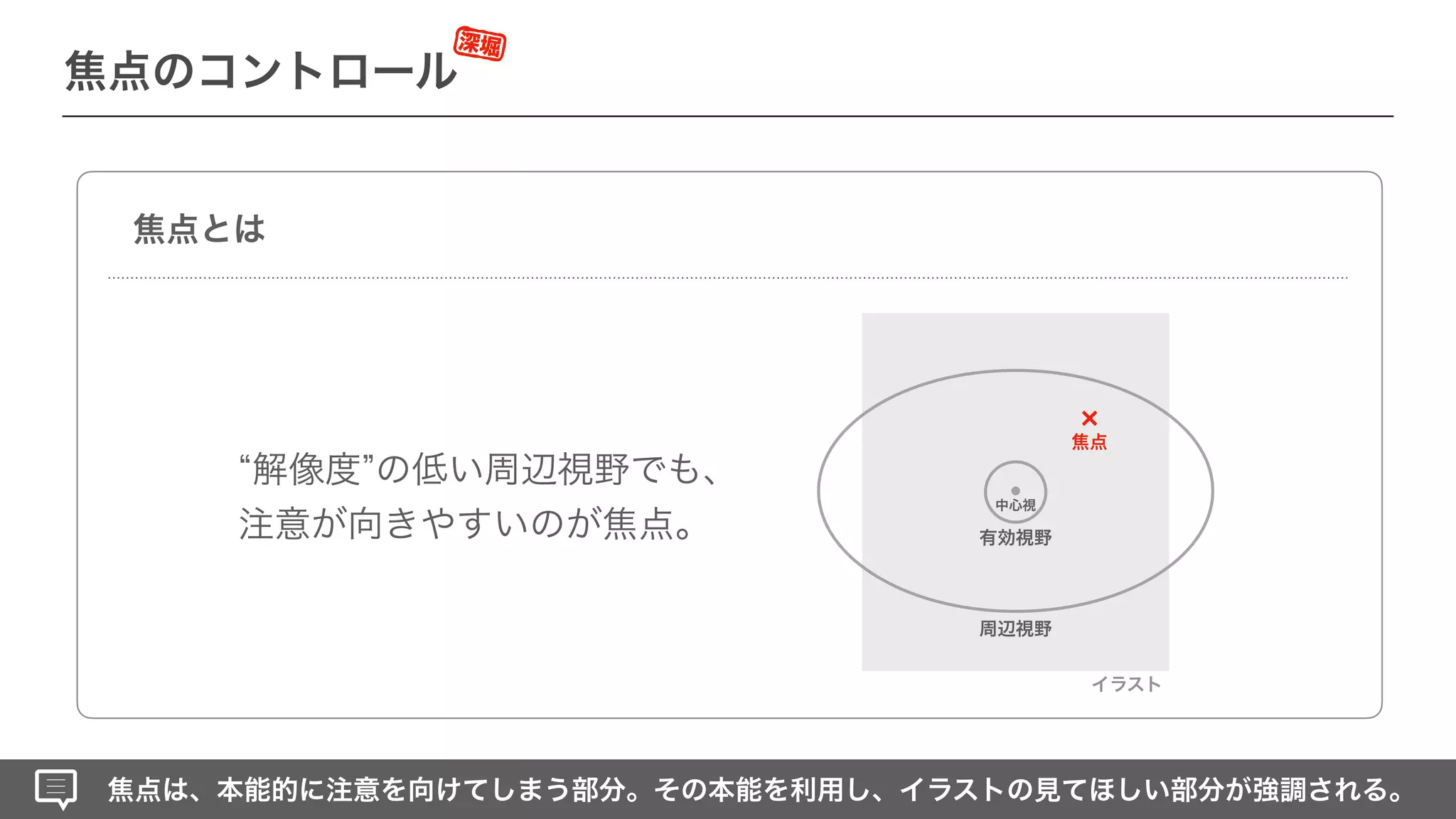Click the 有効視野 label
The width and height of the screenshot is (1456, 819).
[x=1015, y=537]
